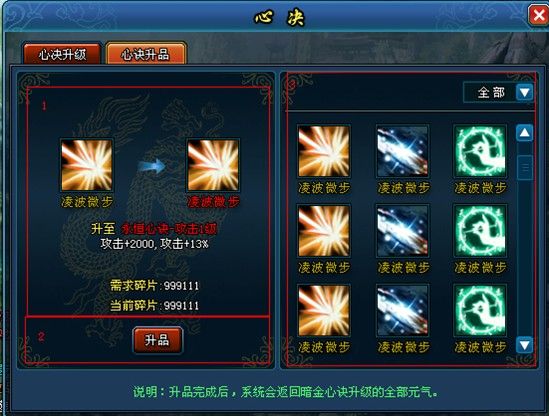Open the 全部 filter dropdown arrow
The height and width of the screenshot is (416, 549).
[524, 92]
